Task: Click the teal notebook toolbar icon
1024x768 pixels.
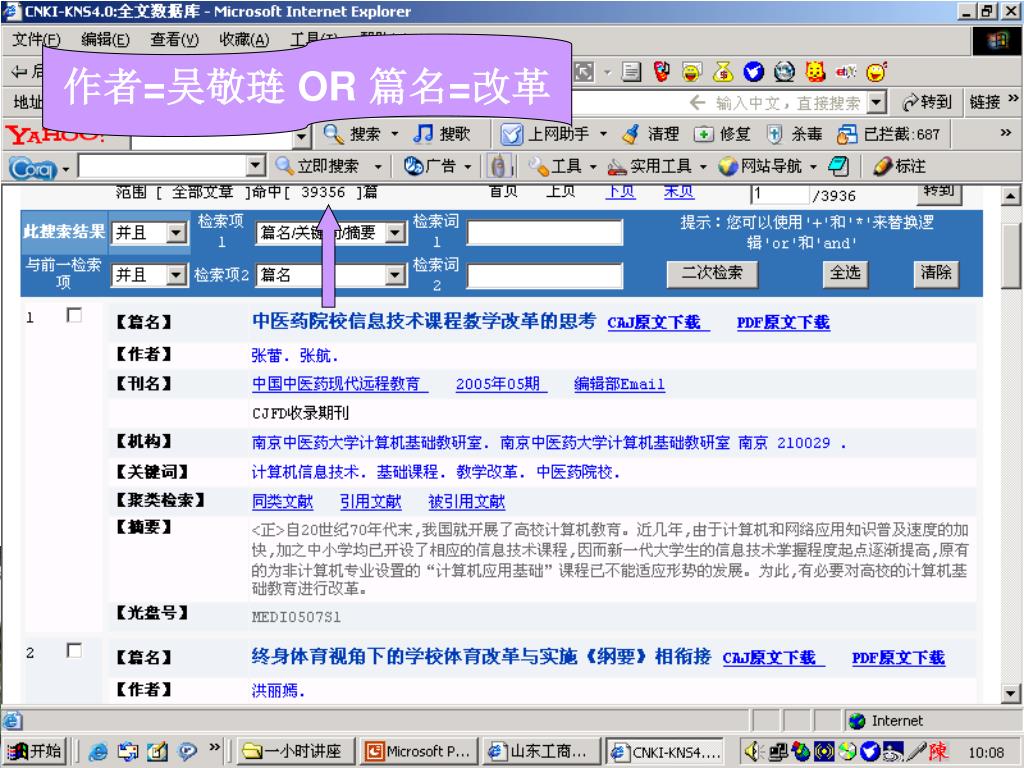Action: (x=838, y=166)
